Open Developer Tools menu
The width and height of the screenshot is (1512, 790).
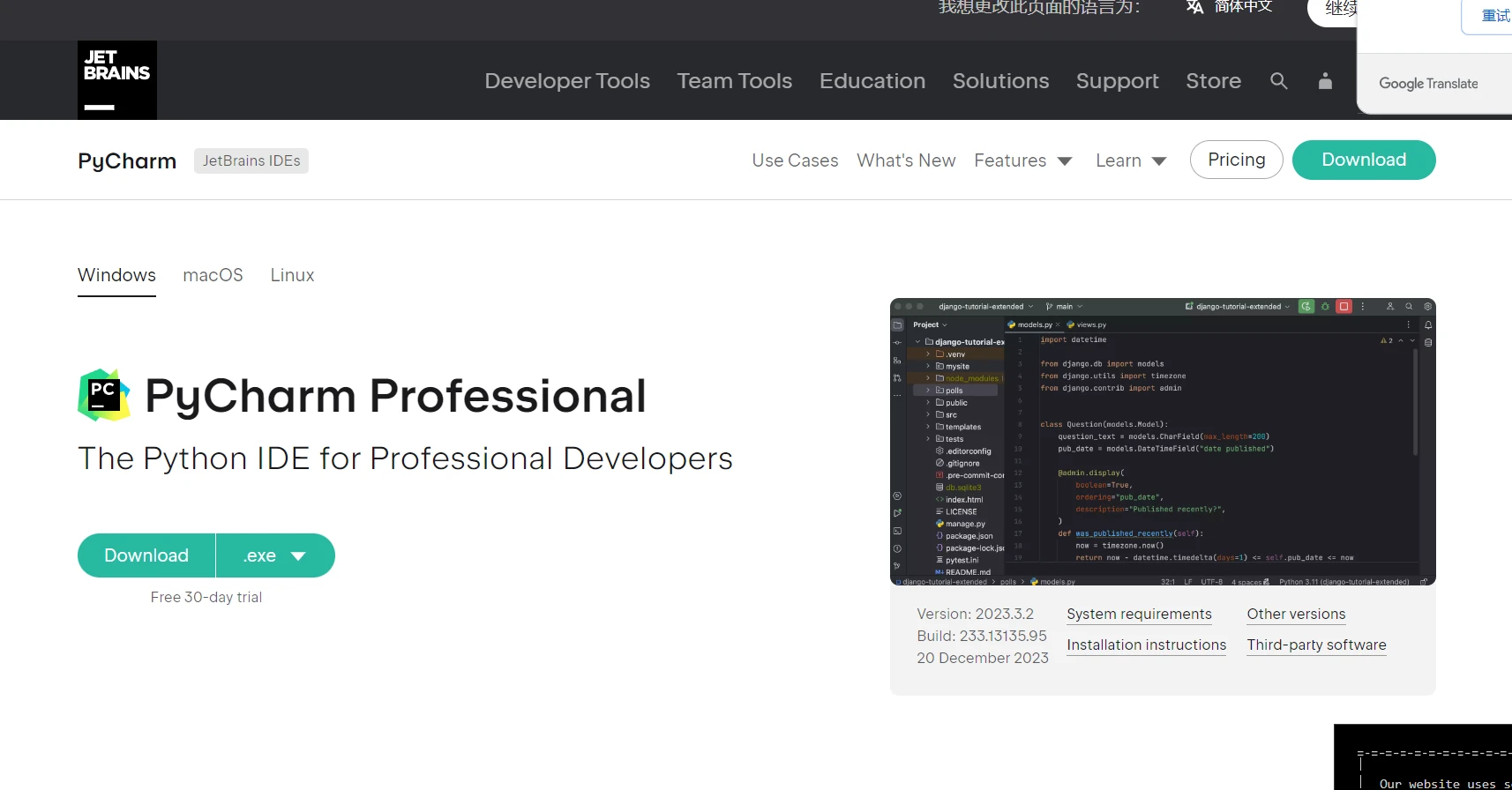click(567, 81)
